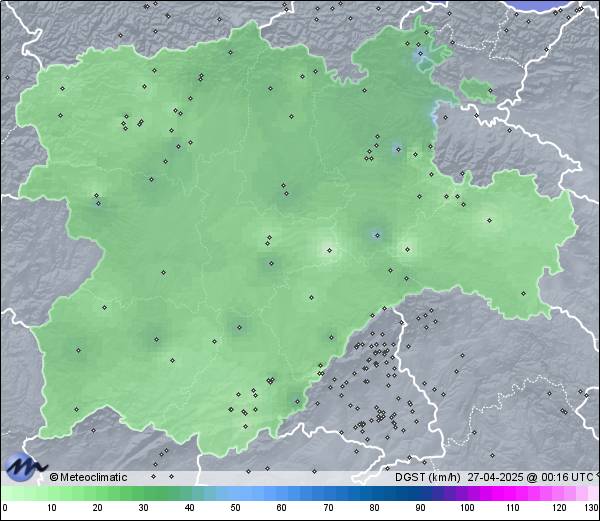Select the station marker on the brightest white spot
The height and width of the screenshot is (521, 600).
click(x=329, y=251)
